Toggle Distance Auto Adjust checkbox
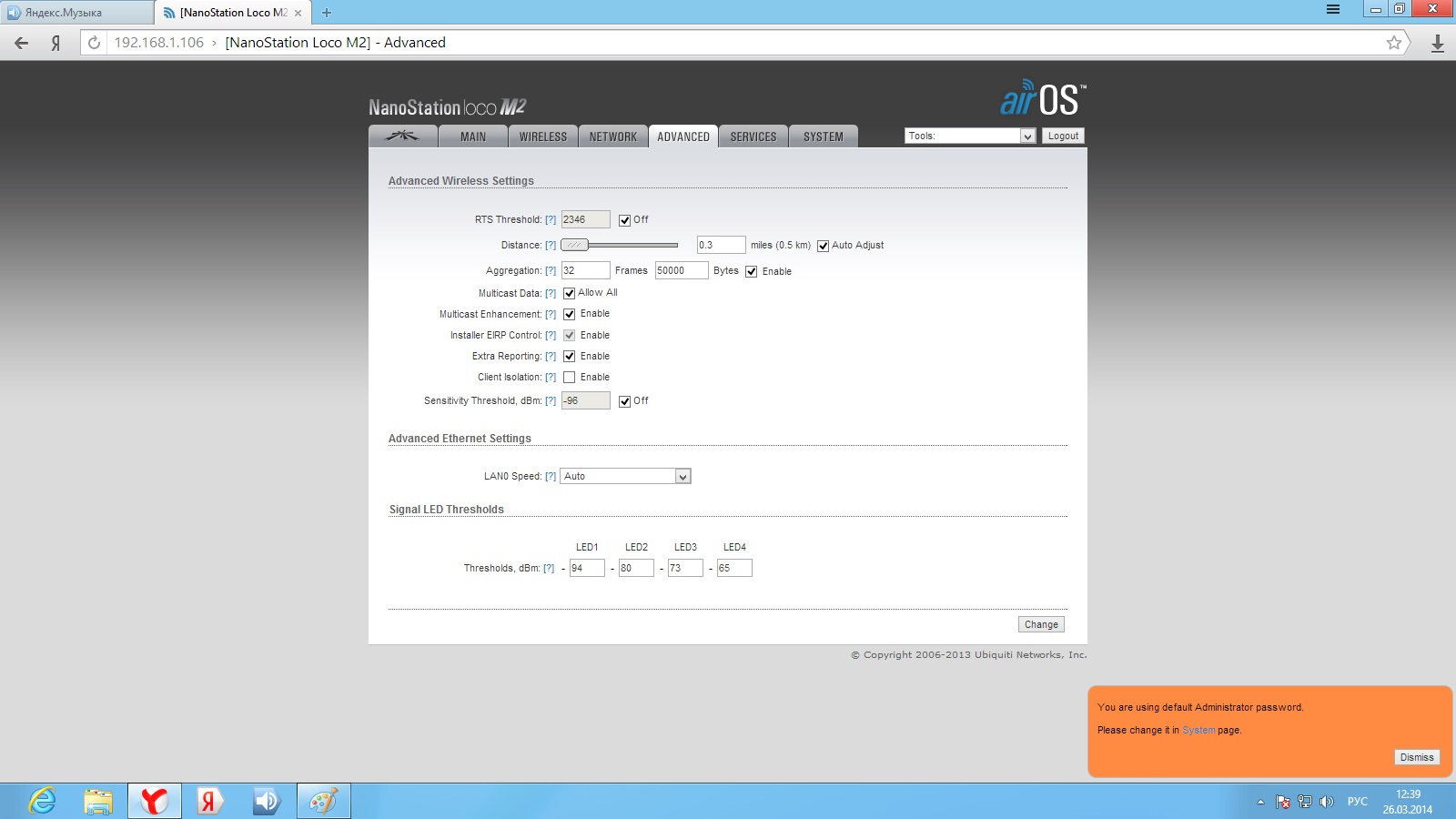The image size is (1456, 819). pos(823,246)
